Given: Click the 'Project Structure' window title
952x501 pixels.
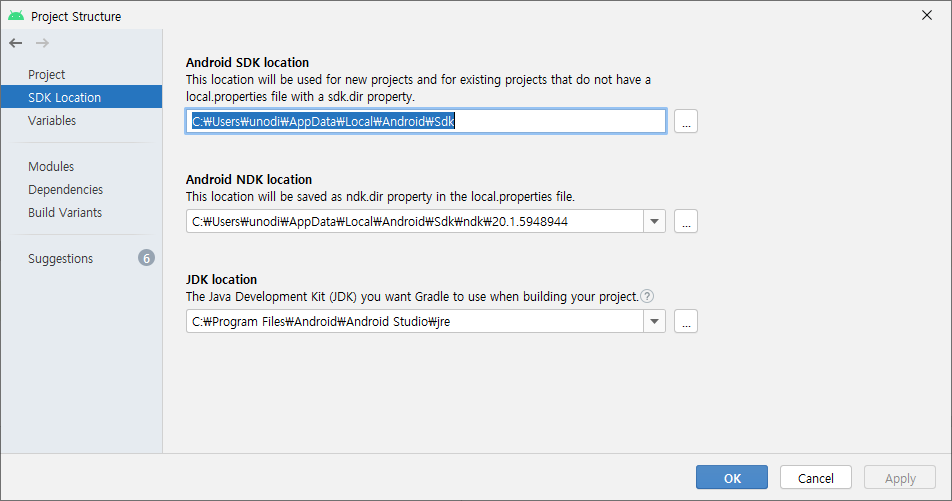Looking at the screenshot, I should (x=76, y=16).
